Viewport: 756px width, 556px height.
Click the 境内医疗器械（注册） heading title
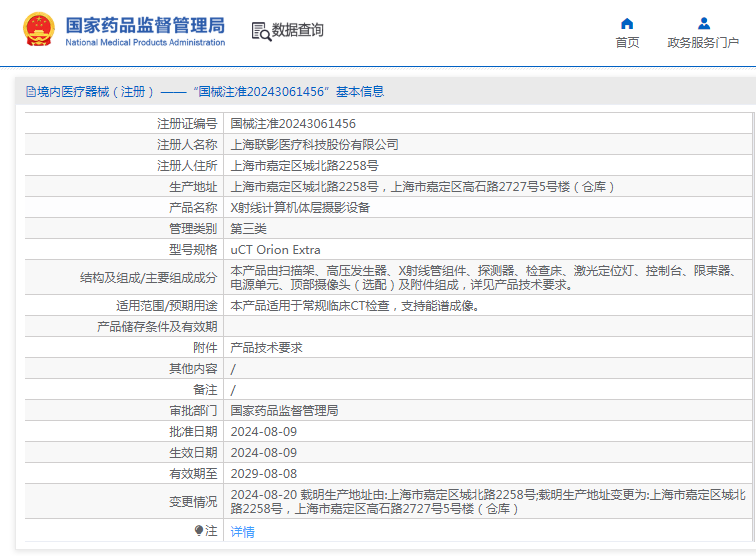95,92
